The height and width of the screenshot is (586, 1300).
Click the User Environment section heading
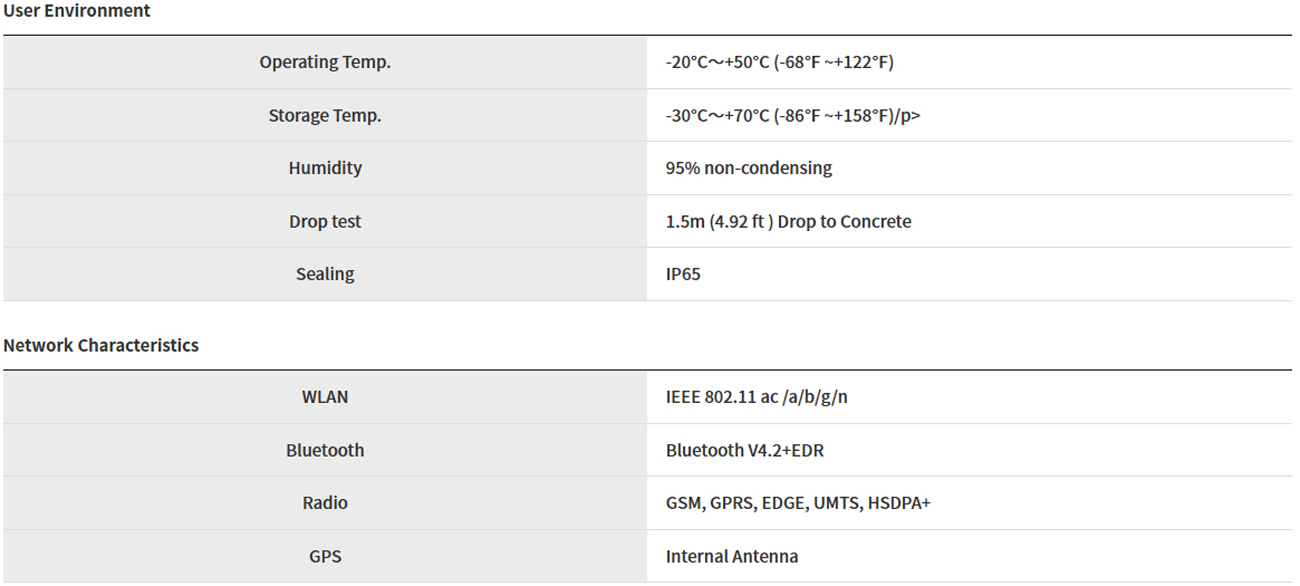pos(77,11)
